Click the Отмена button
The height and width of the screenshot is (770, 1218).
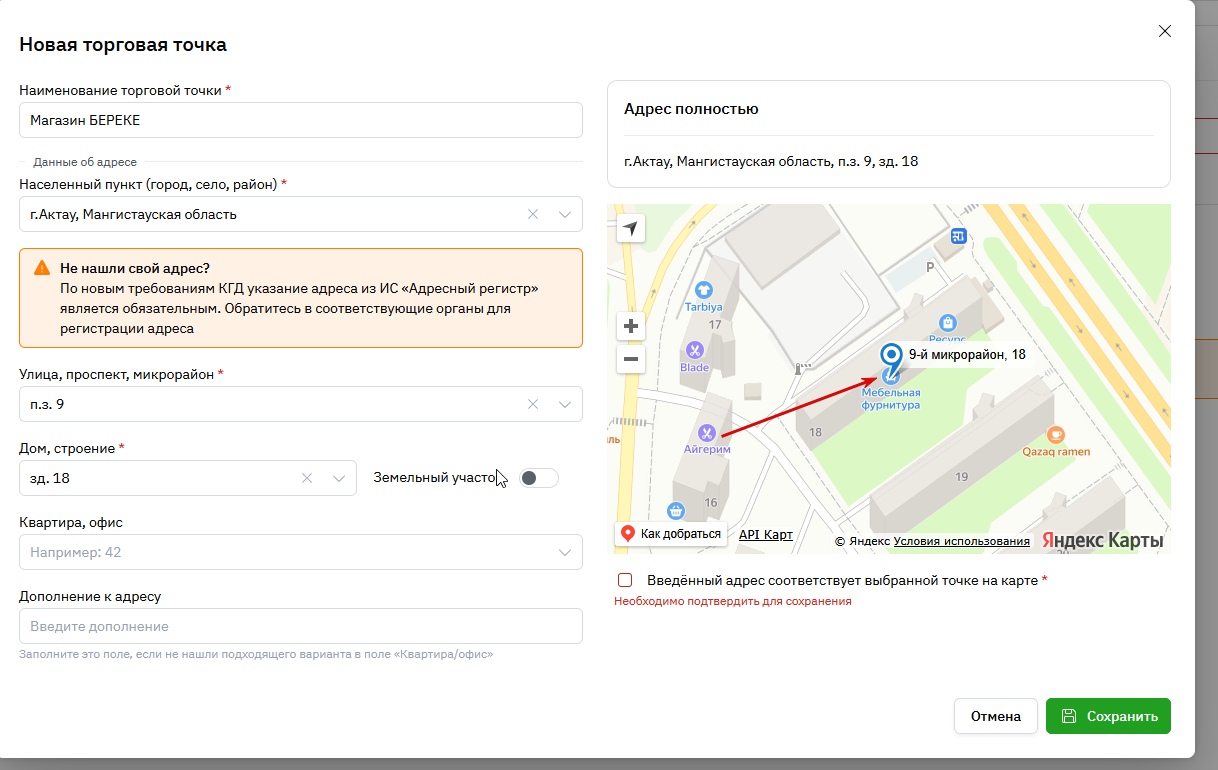pyautogui.click(x=996, y=716)
